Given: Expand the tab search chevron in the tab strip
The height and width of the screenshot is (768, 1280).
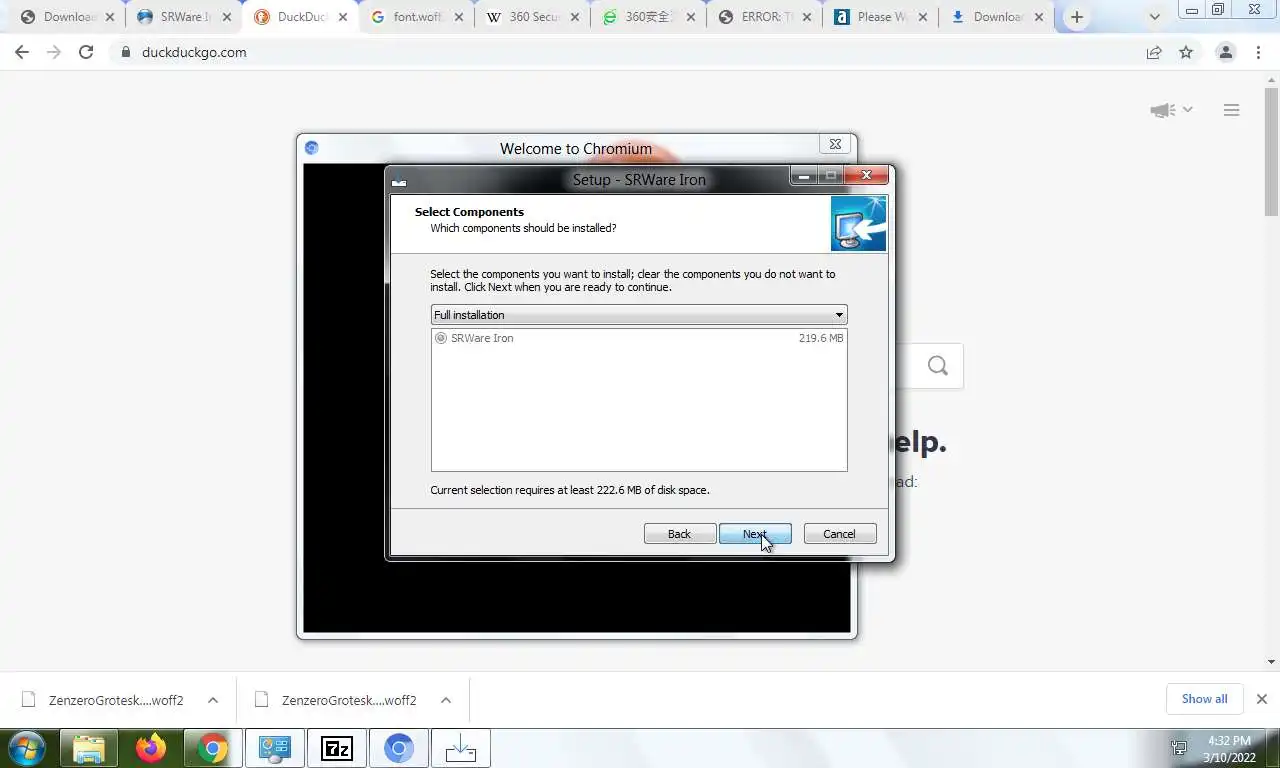Looking at the screenshot, I should click(x=1155, y=17).
